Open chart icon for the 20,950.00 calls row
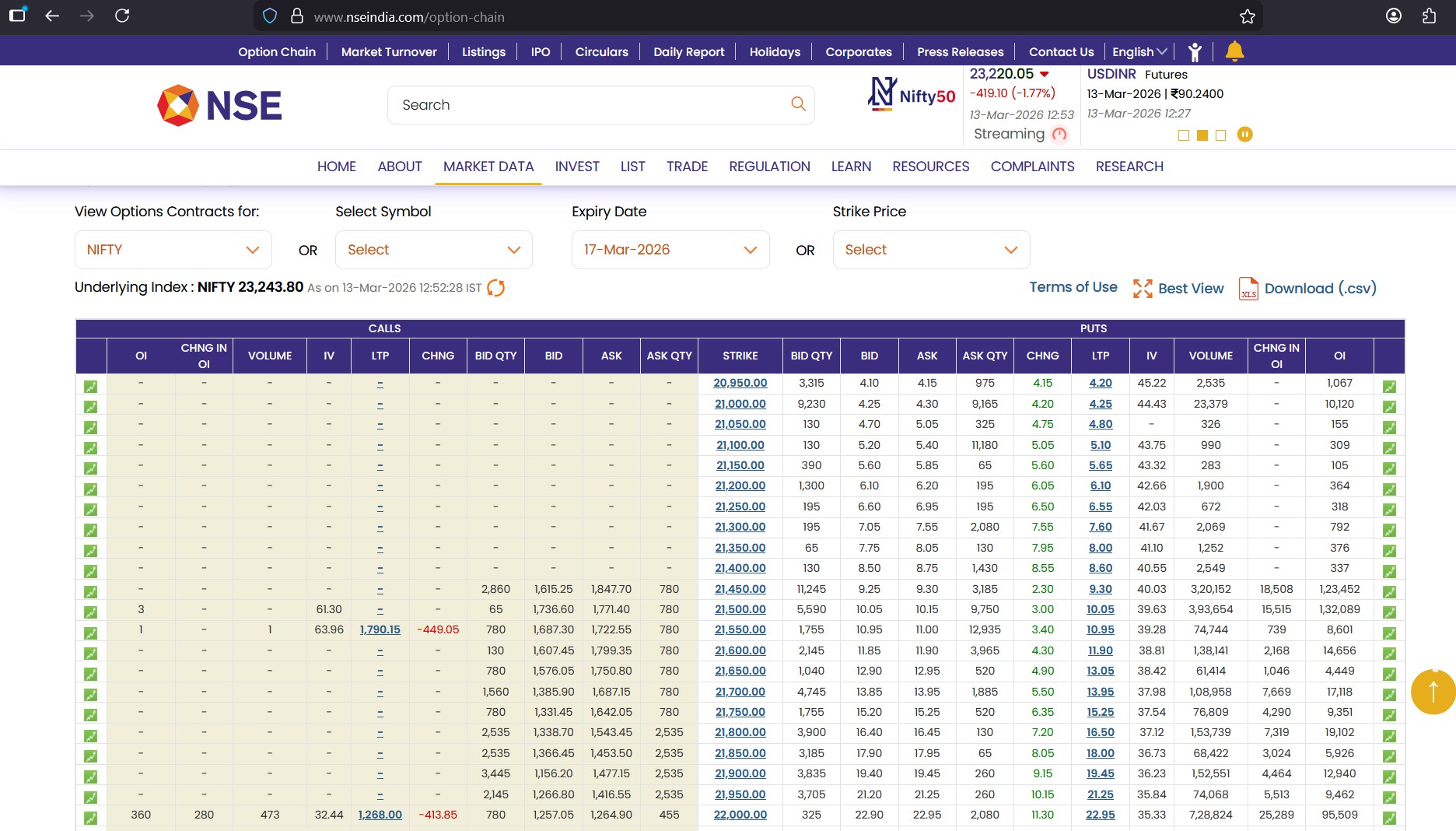The height and width of the screenshot is (831, 1456). click(91, 387)
